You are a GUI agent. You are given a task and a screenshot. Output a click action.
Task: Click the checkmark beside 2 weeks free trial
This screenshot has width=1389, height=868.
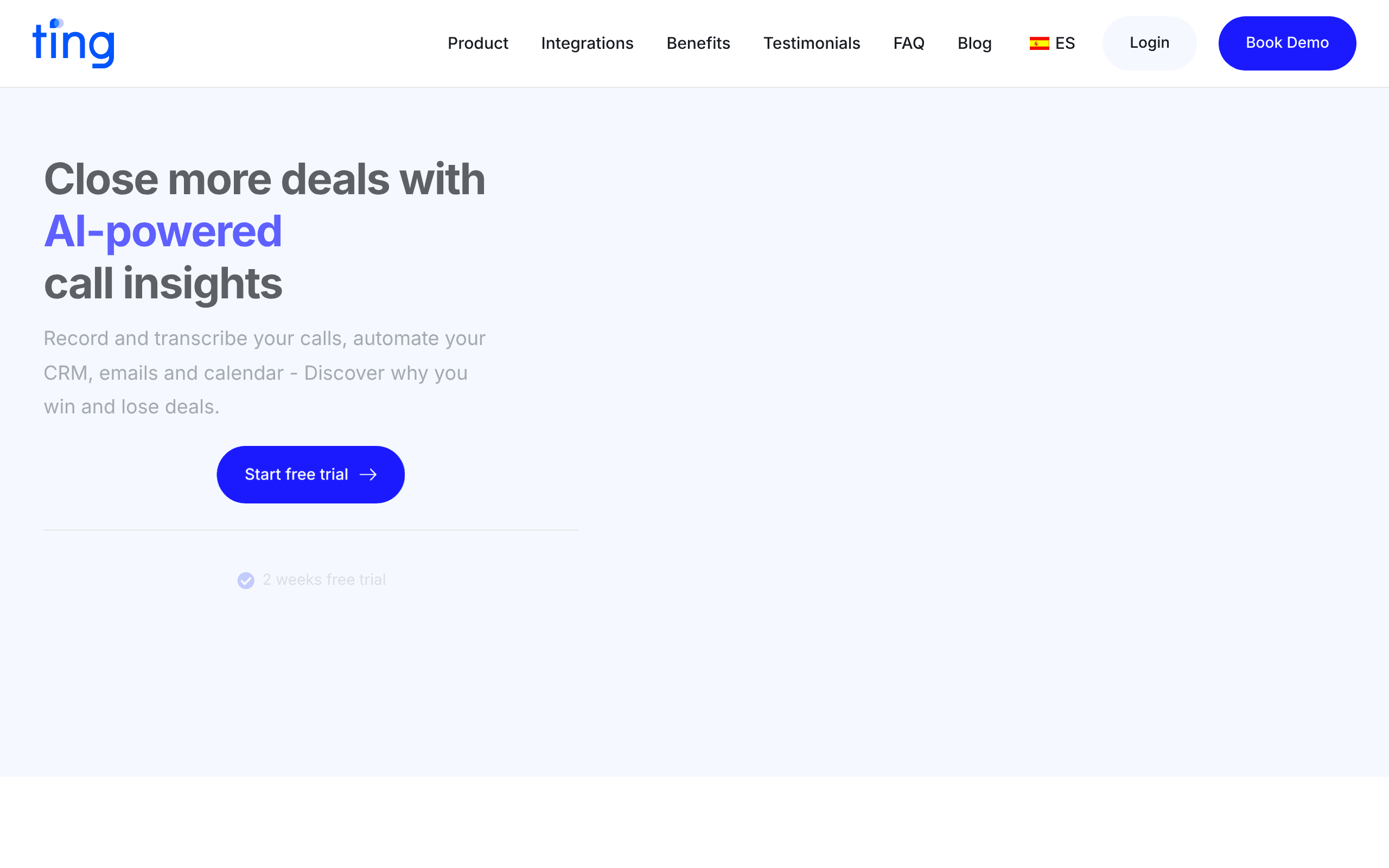[246, 580]
